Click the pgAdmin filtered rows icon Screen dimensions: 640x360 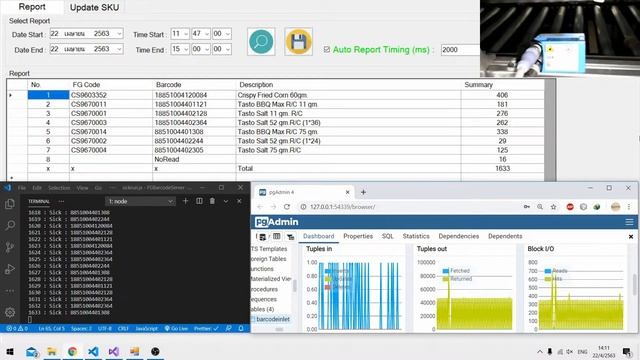click(291, 237)
